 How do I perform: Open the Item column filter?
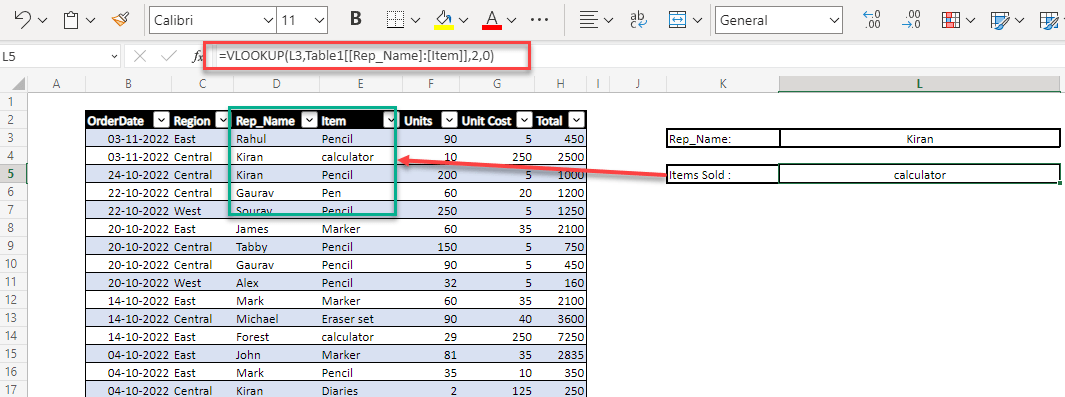389,120
